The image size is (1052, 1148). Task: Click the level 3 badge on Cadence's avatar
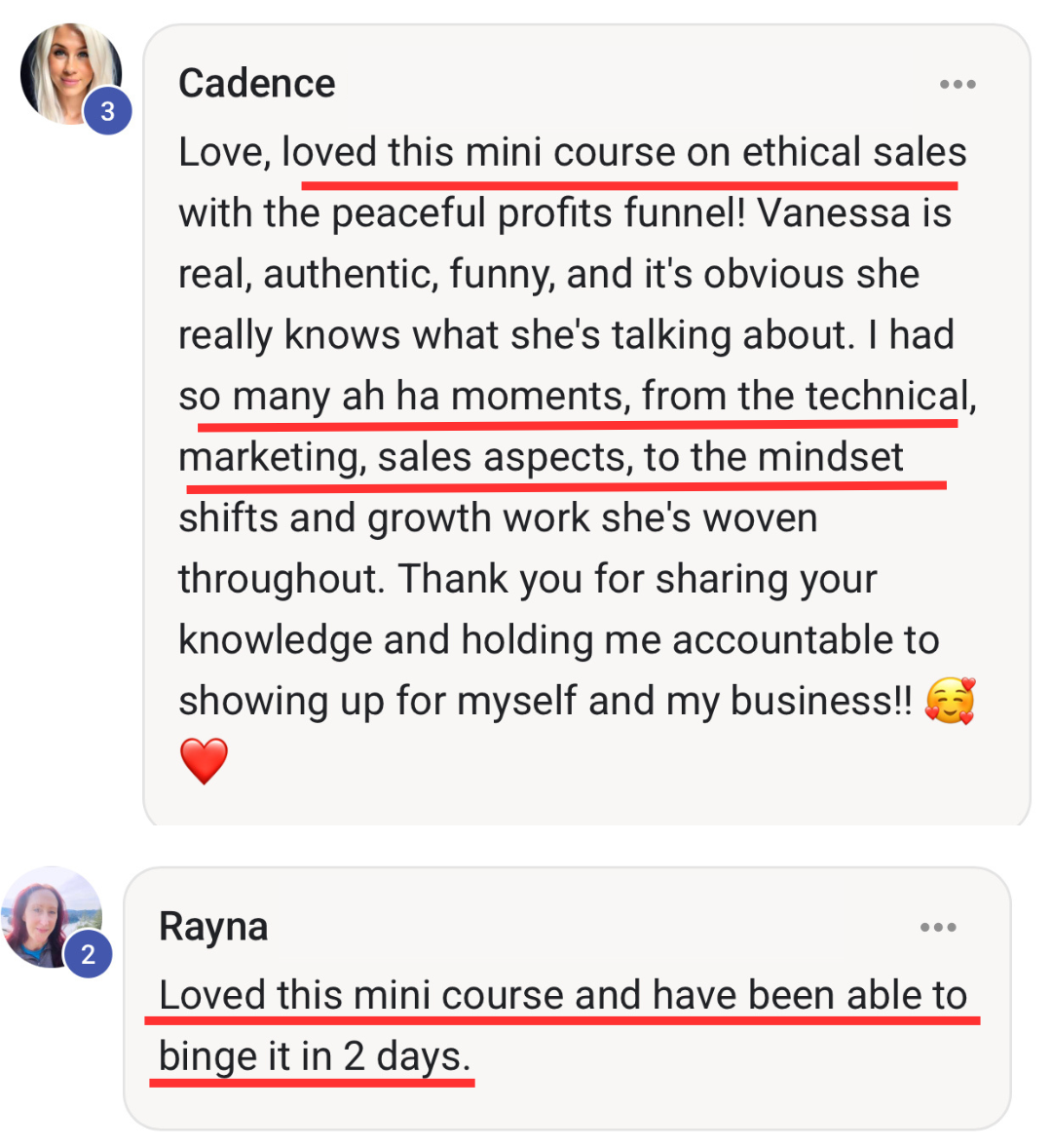point(107,111)
